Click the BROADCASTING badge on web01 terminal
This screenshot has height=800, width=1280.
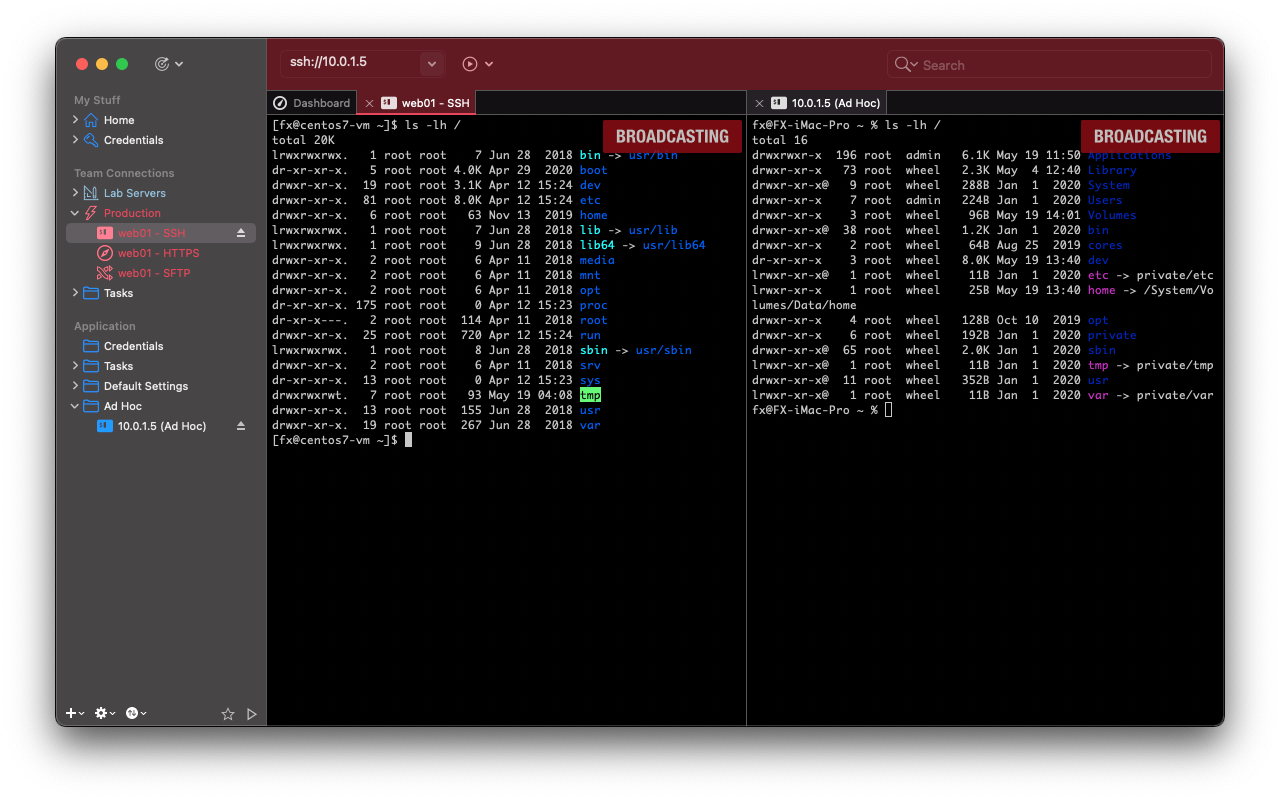click(x=671, y=135)
